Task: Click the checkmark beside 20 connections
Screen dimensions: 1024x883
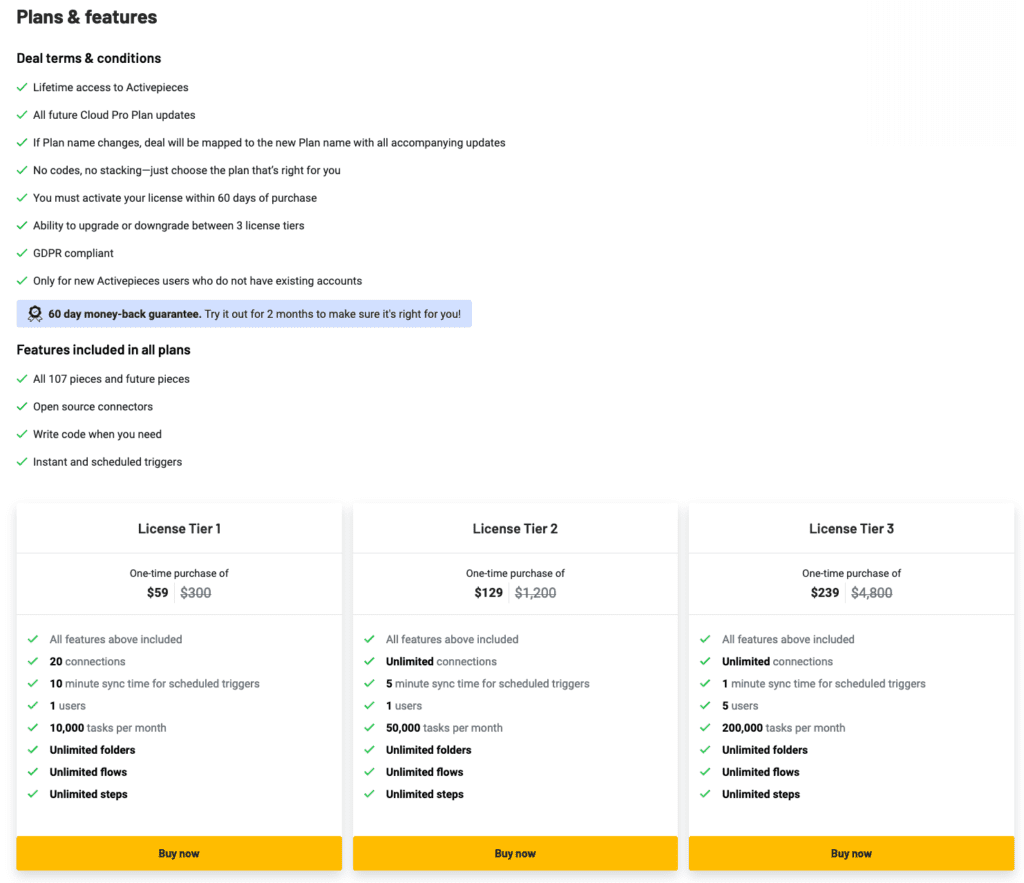Action: click(33, 661)
